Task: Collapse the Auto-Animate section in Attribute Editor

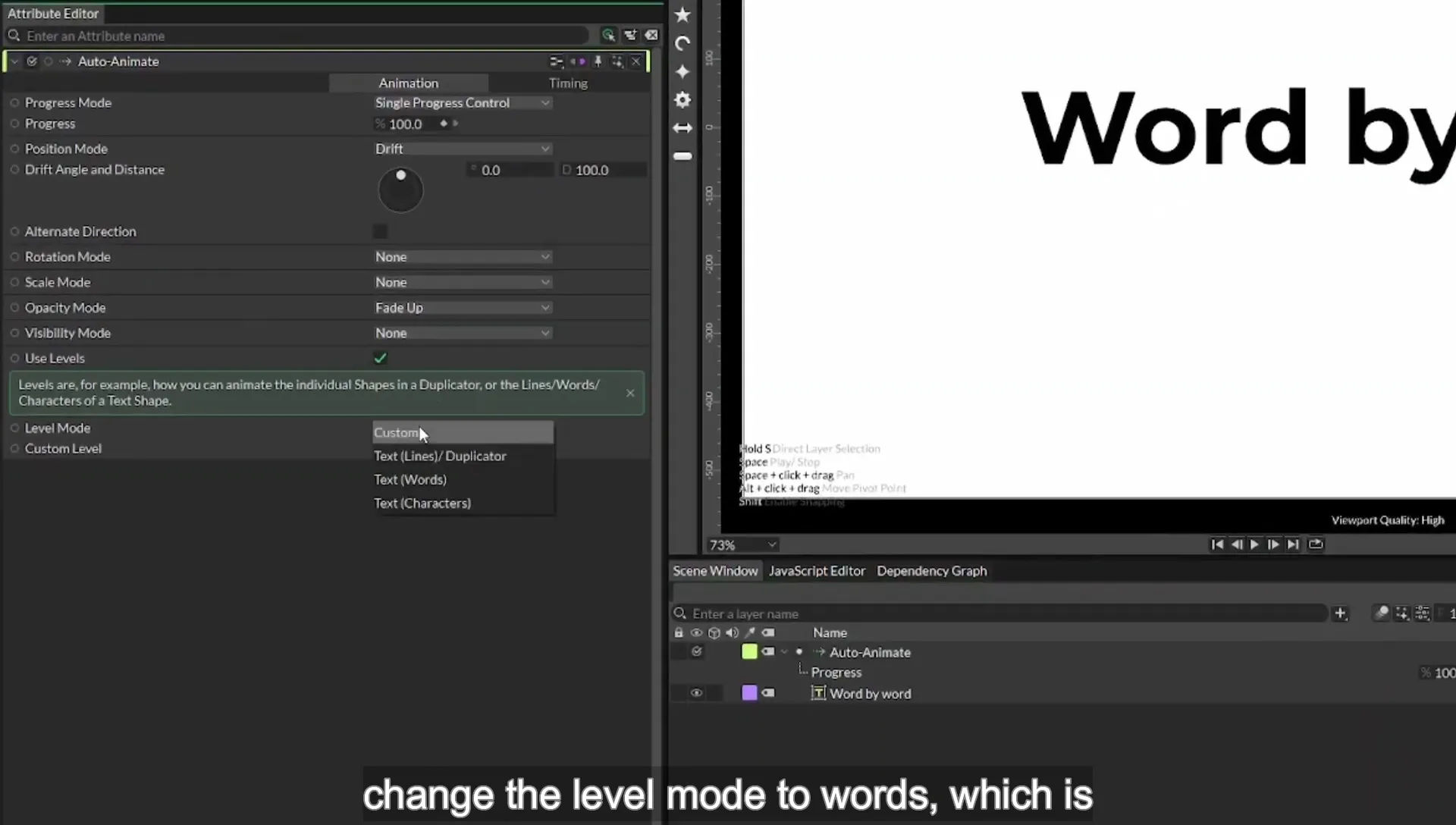Action: tap(14, 61)
